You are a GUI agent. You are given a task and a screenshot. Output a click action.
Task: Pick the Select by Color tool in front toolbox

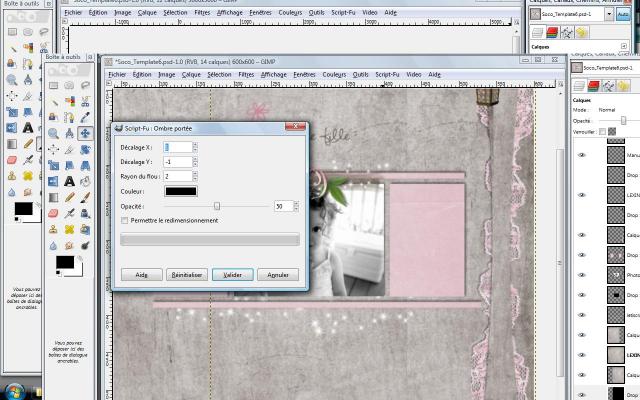69,101
